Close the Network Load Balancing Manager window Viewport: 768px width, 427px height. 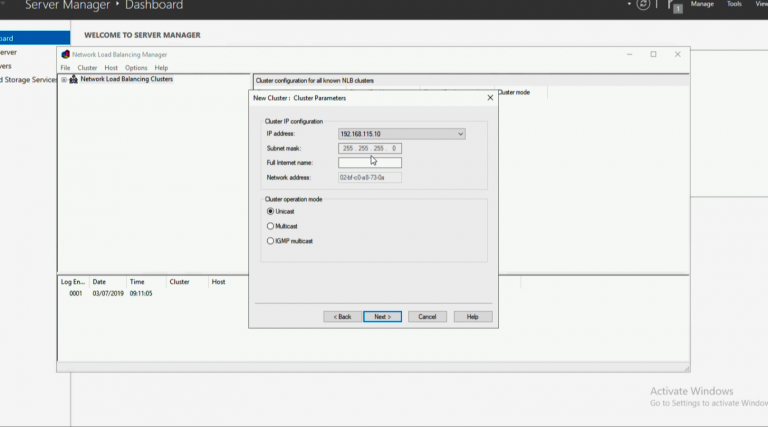(x=677, y=54)
